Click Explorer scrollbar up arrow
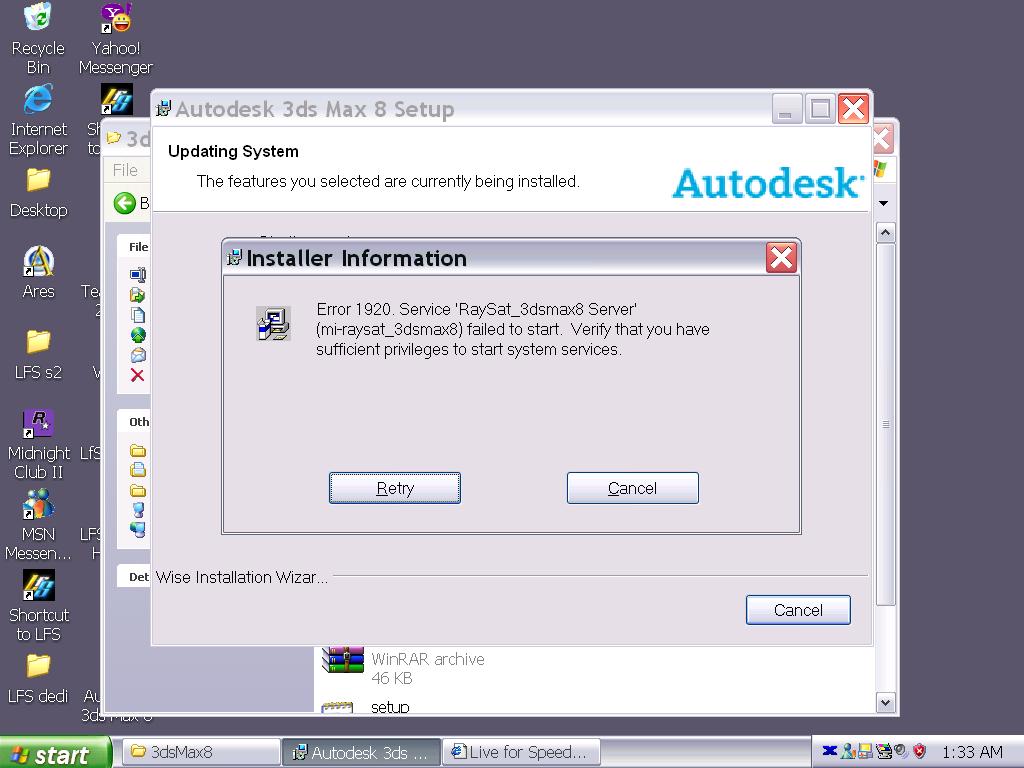The image size is (1024, 768). pyautogui.click(x=885, y=232)
